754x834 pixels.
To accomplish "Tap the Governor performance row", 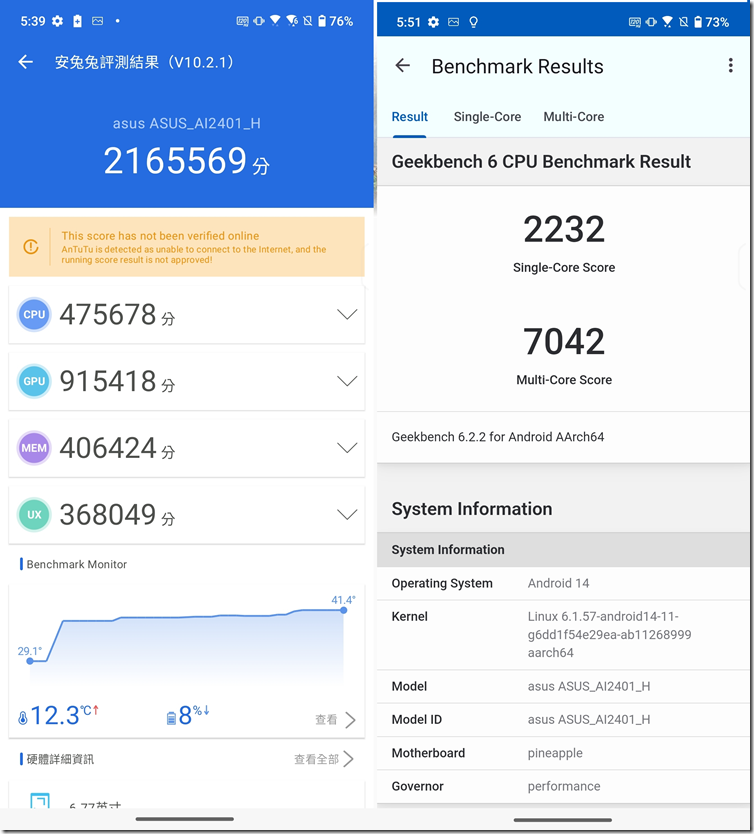I will click(563, 786).
